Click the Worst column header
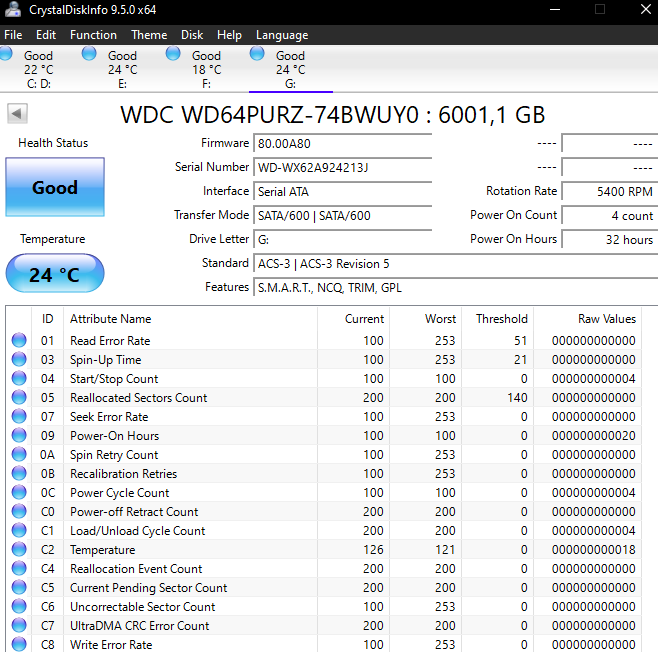 pos(426,319)
